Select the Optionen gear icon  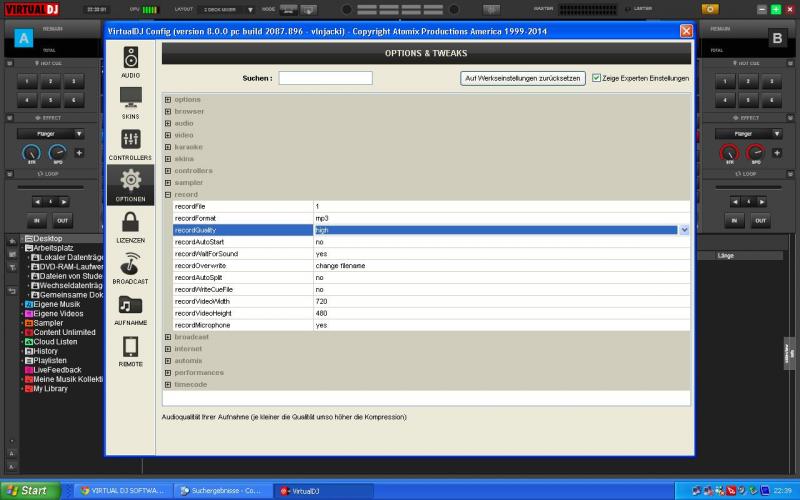[131, 181]
